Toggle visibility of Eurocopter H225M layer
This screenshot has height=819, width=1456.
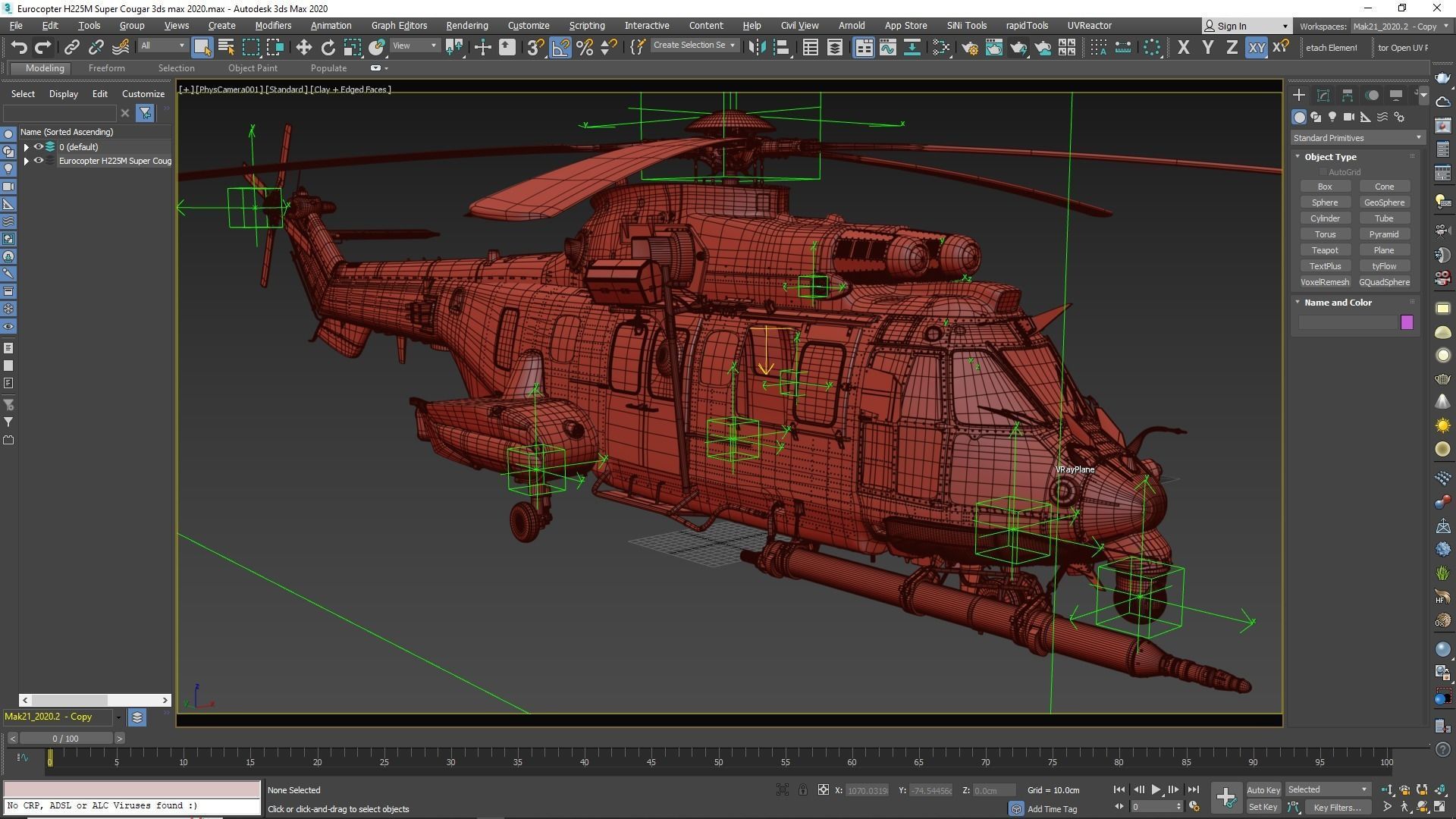click(38, 161)
